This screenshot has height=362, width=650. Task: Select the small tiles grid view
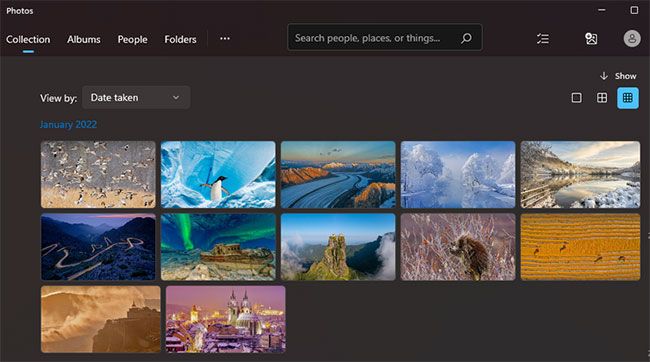[628, 98]
